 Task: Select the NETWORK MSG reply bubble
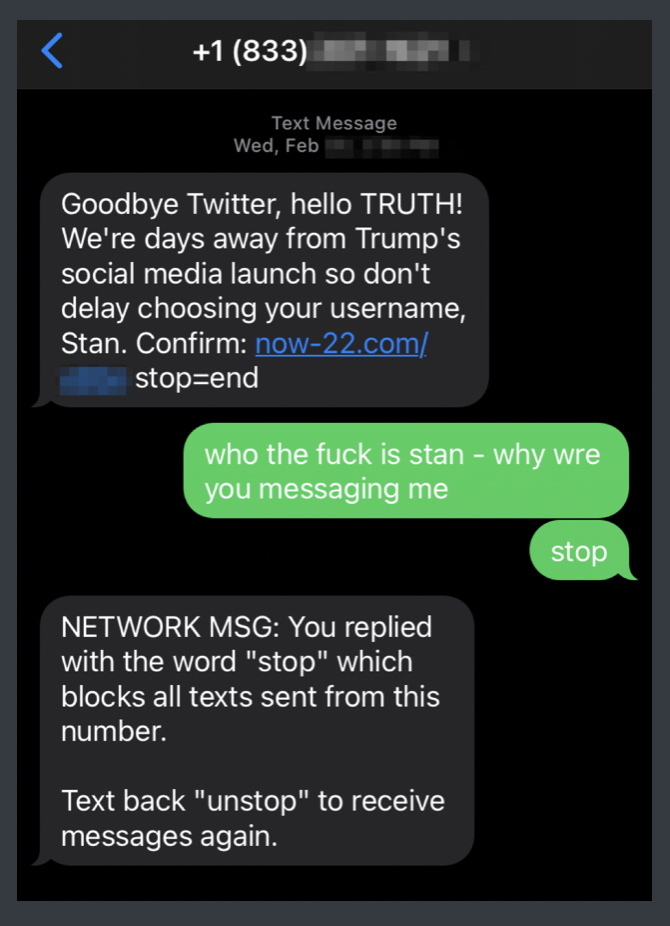click(x=255, y=730)
